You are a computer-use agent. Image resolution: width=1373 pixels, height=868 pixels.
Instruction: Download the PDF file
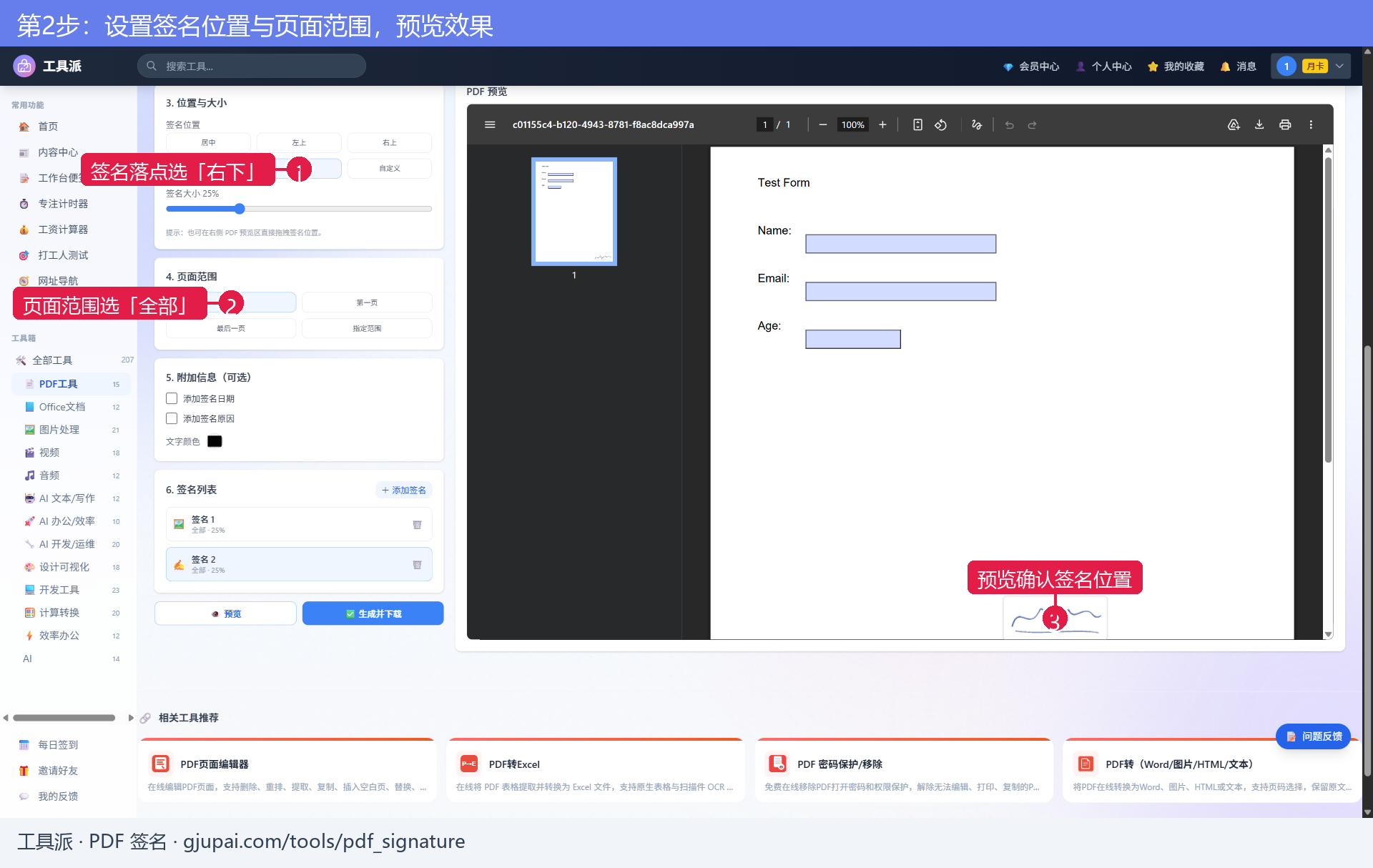(x=1259, y=124)
